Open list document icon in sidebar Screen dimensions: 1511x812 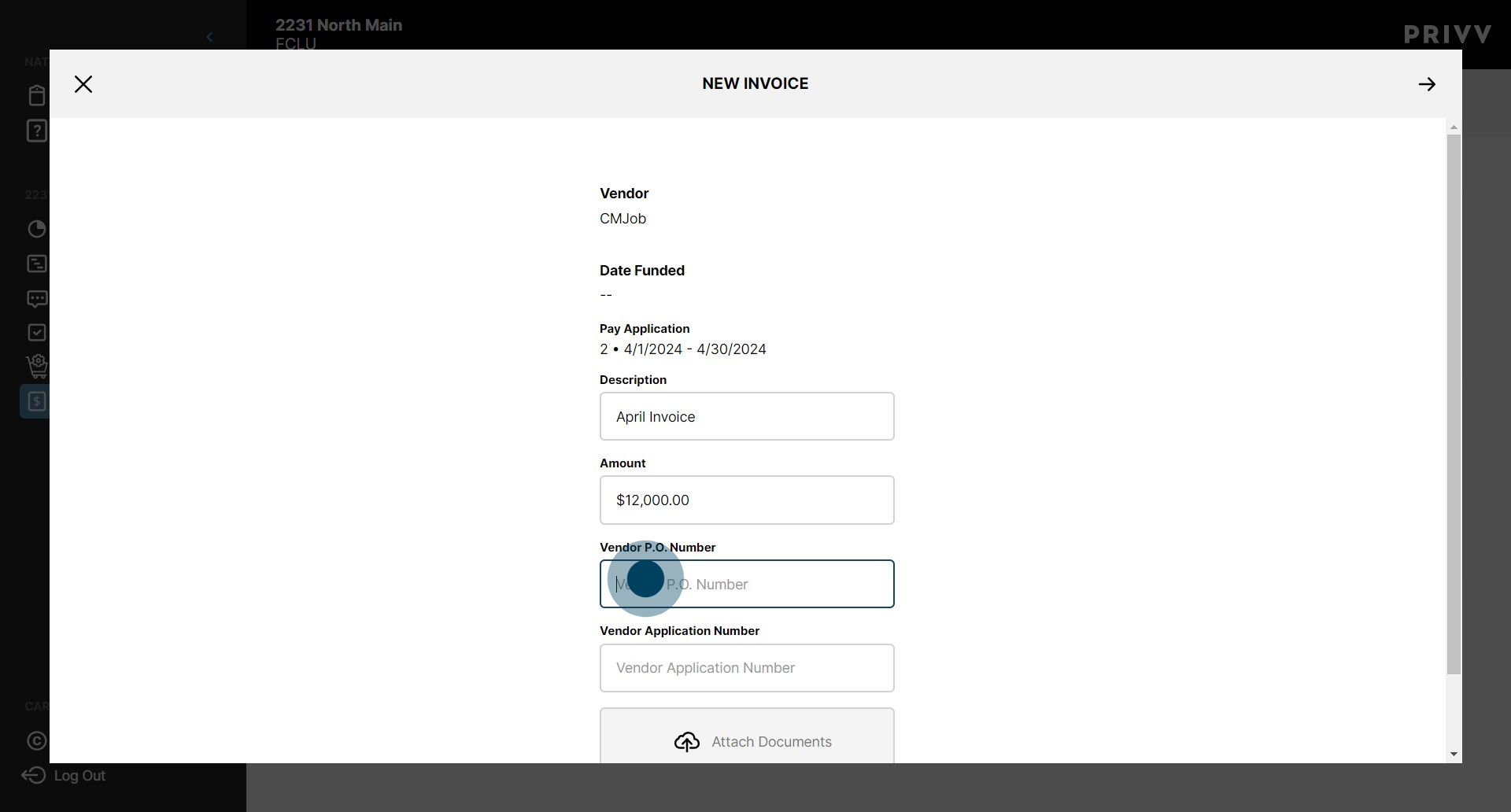37,264
